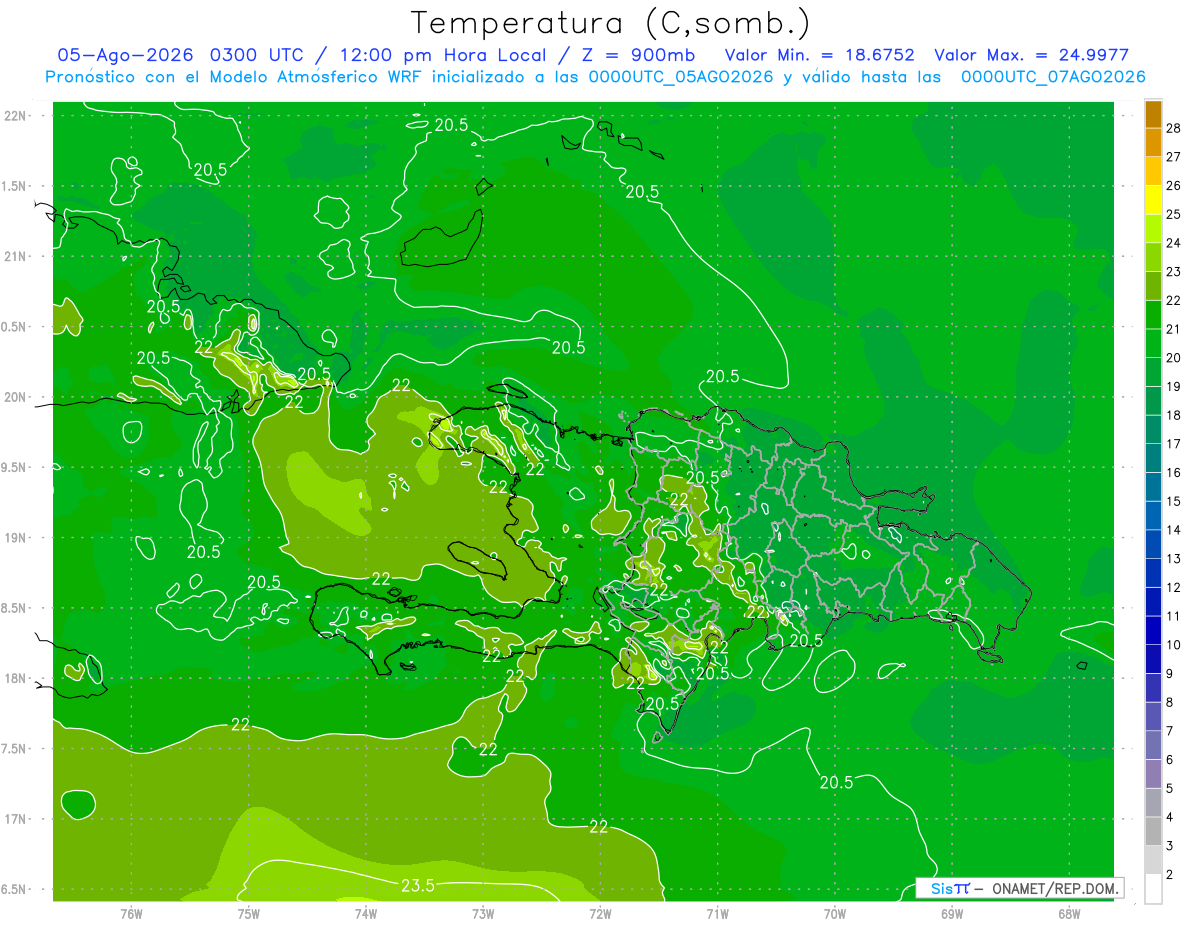Viewport: 1200px width, 927px height.
Task: Click the color scale label "5"
Action: pos(1170,788)
